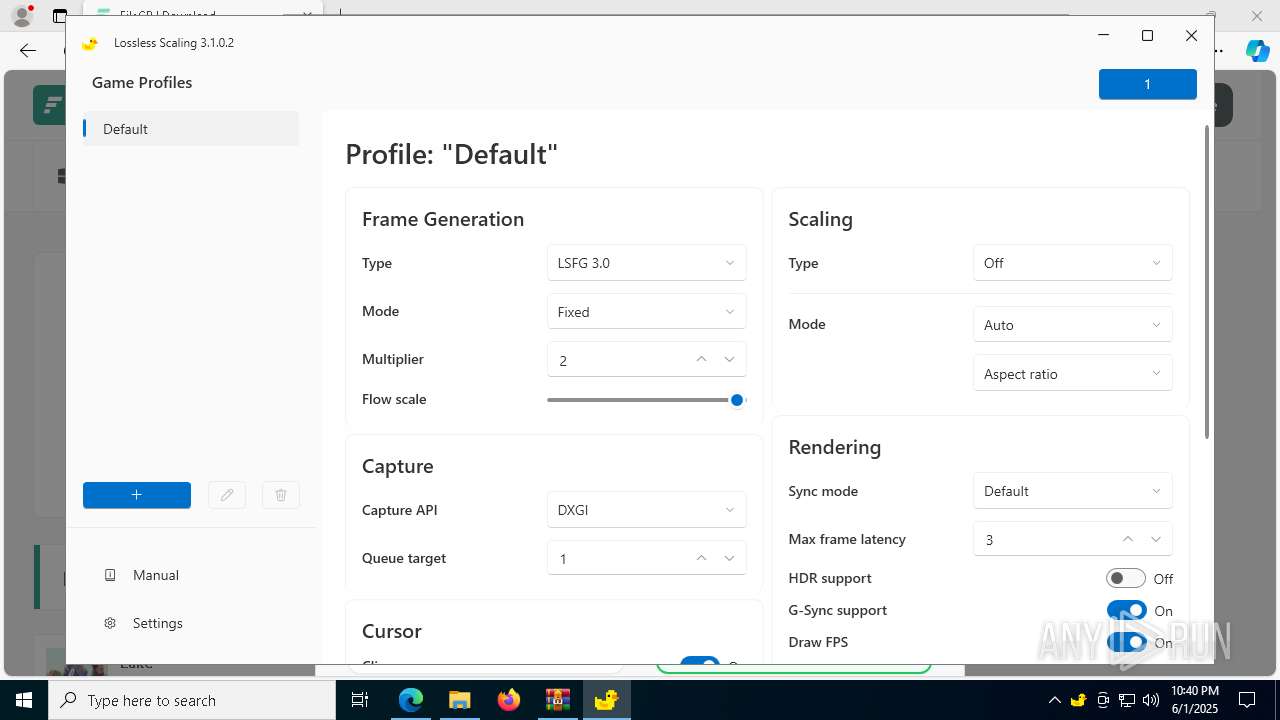This screenshot has width=1280, height=720.
Task: Open Sync mode dropdown Default
Action: click(x=1072, y=491)
